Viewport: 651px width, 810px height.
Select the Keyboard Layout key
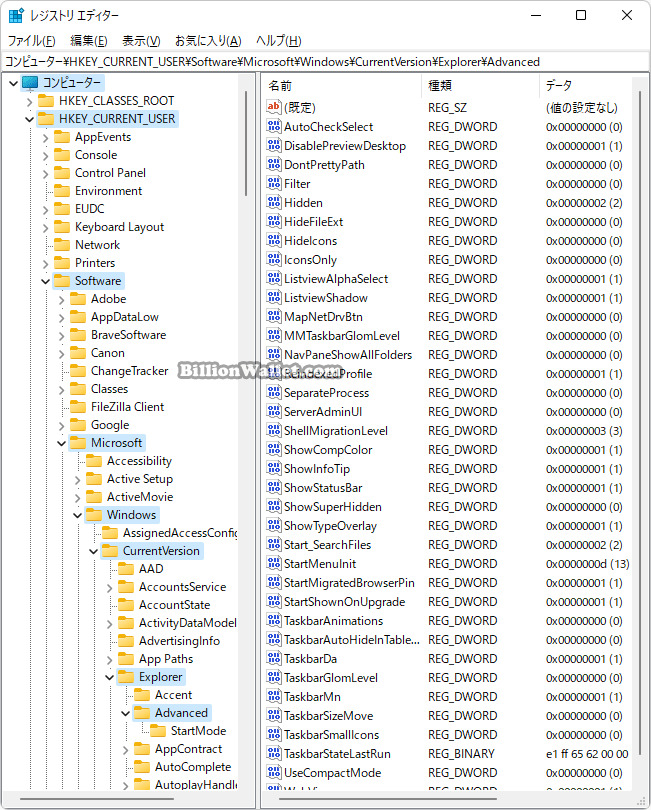(x=119, y=227)
